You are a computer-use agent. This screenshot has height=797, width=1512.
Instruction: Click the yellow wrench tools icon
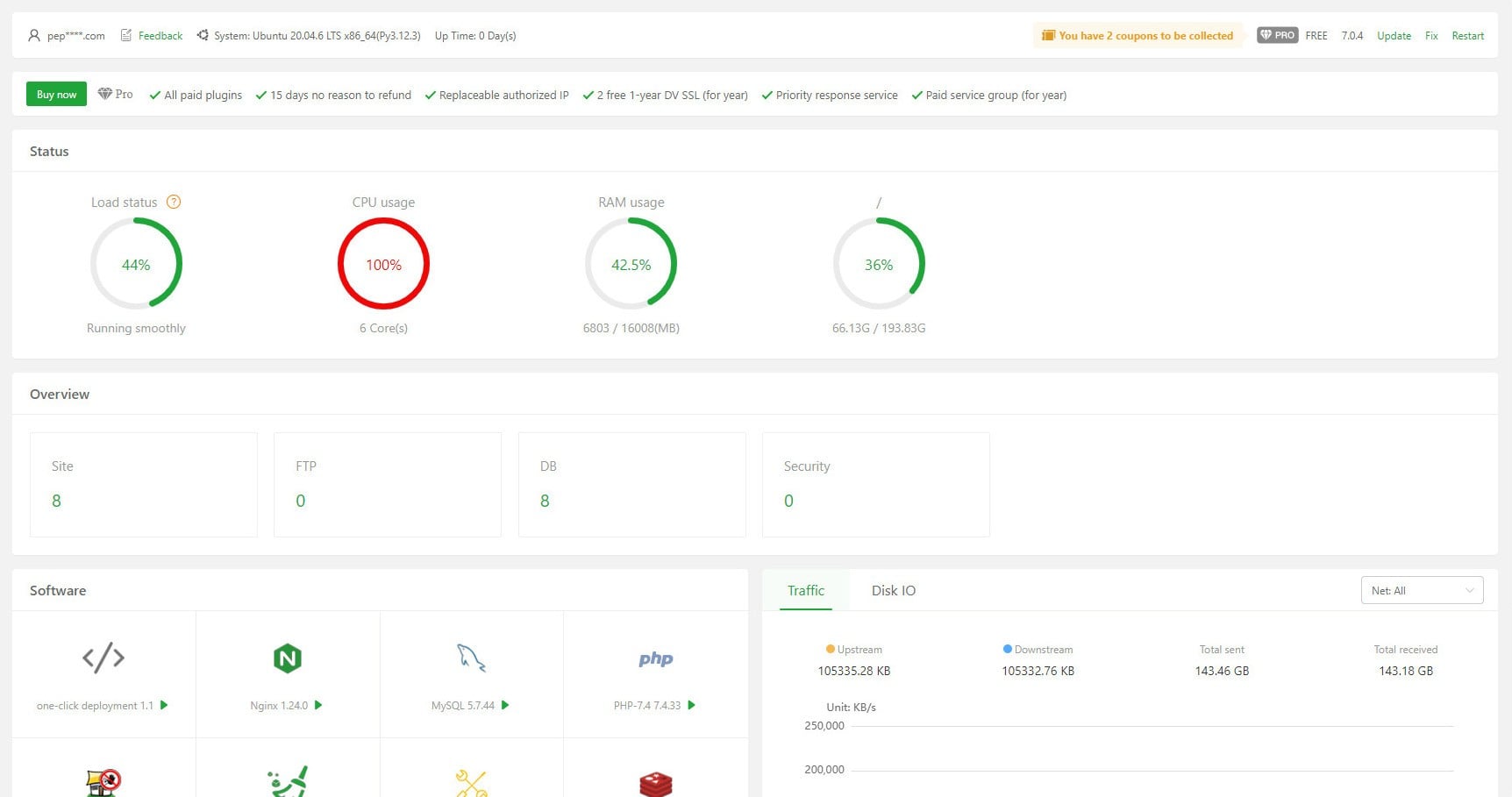(x=471, y=782)
